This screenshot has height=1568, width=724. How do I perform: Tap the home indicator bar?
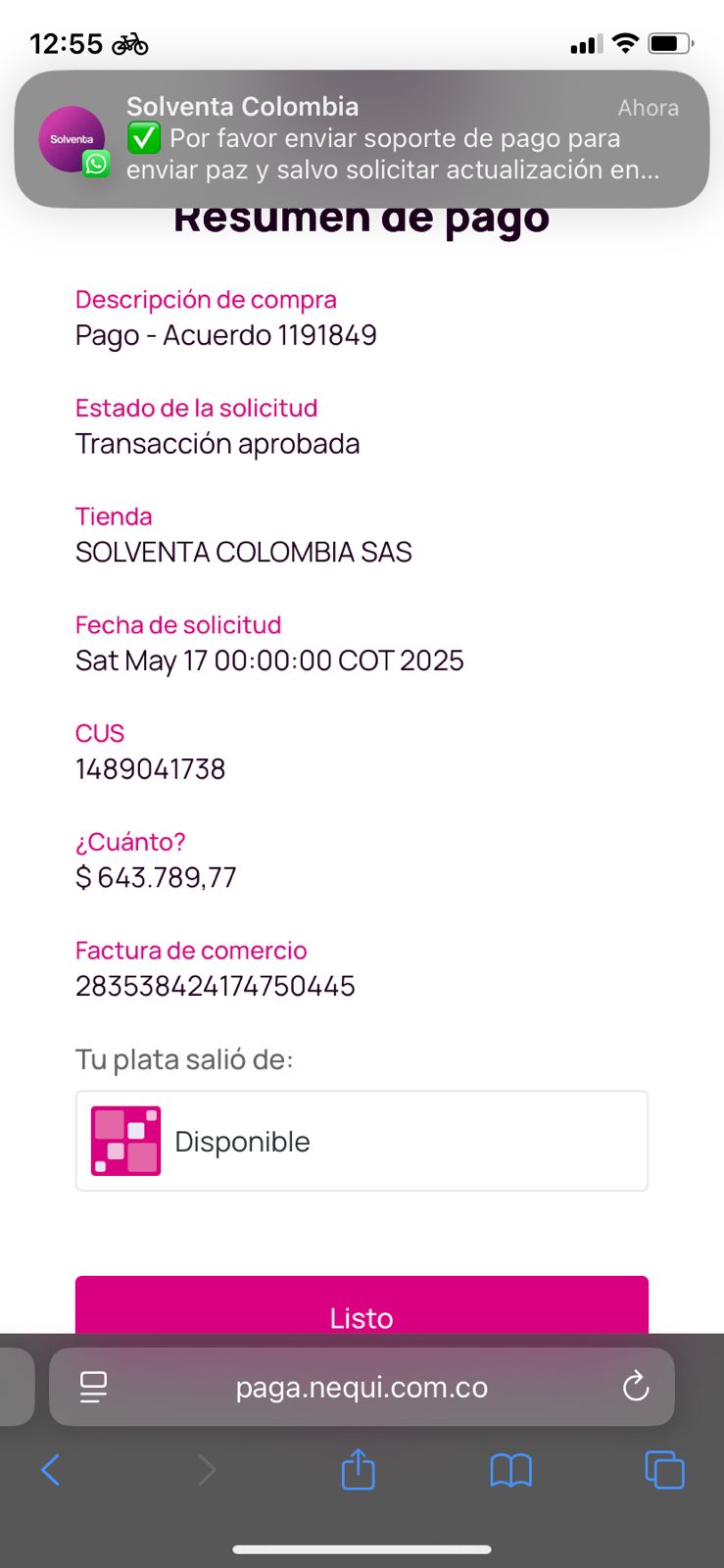coord(362,1549)
